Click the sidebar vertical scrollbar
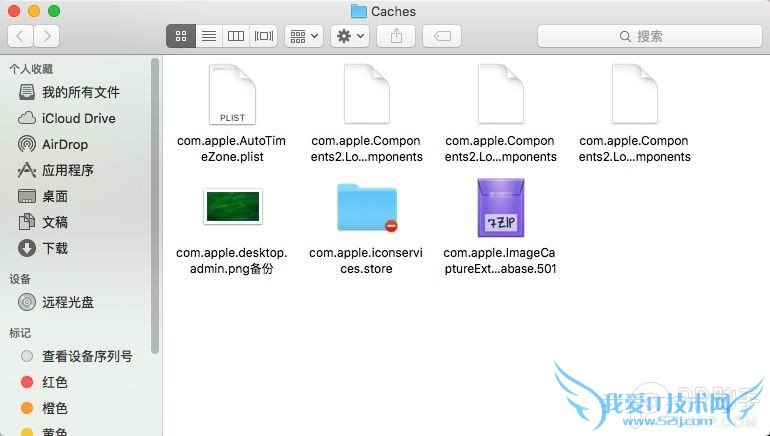 [x=155, y=206]
